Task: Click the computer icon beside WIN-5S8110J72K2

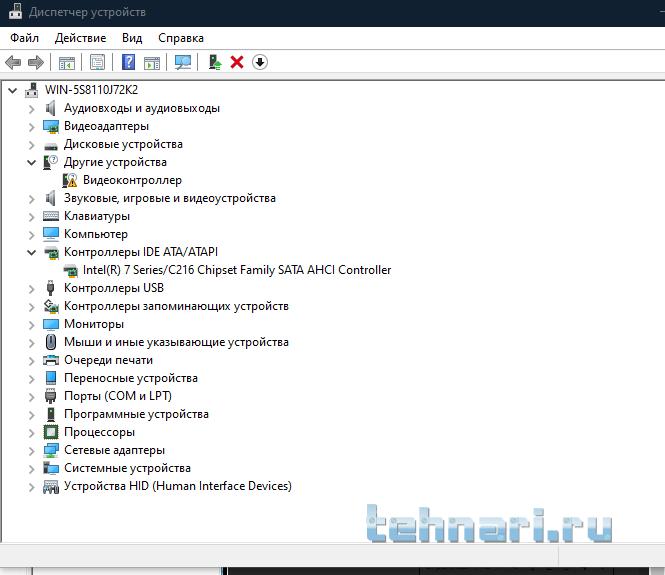Action: click(31, 90)
